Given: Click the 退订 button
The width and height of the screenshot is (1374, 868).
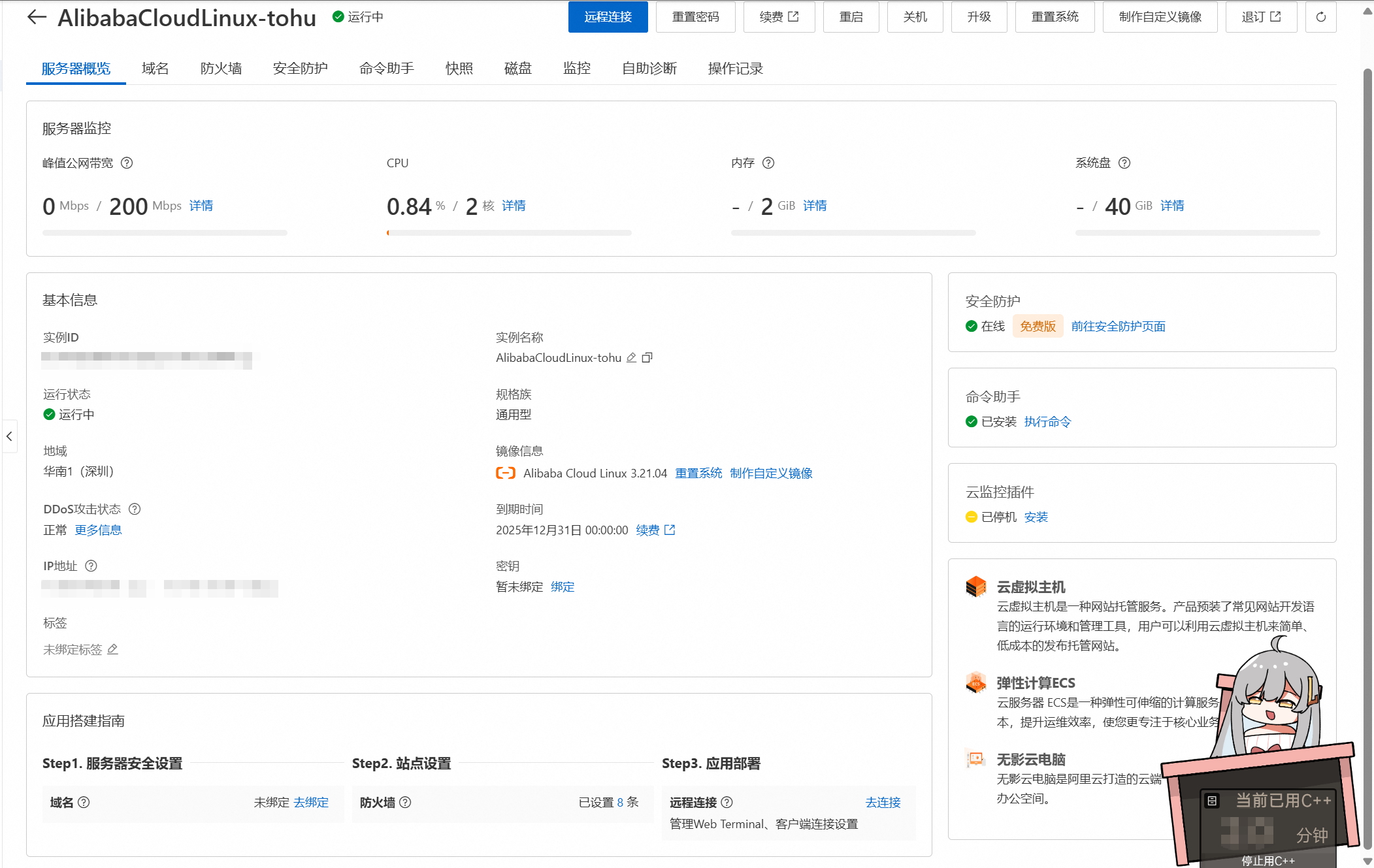Looking at the screenshot, I should click(1262, 17).
